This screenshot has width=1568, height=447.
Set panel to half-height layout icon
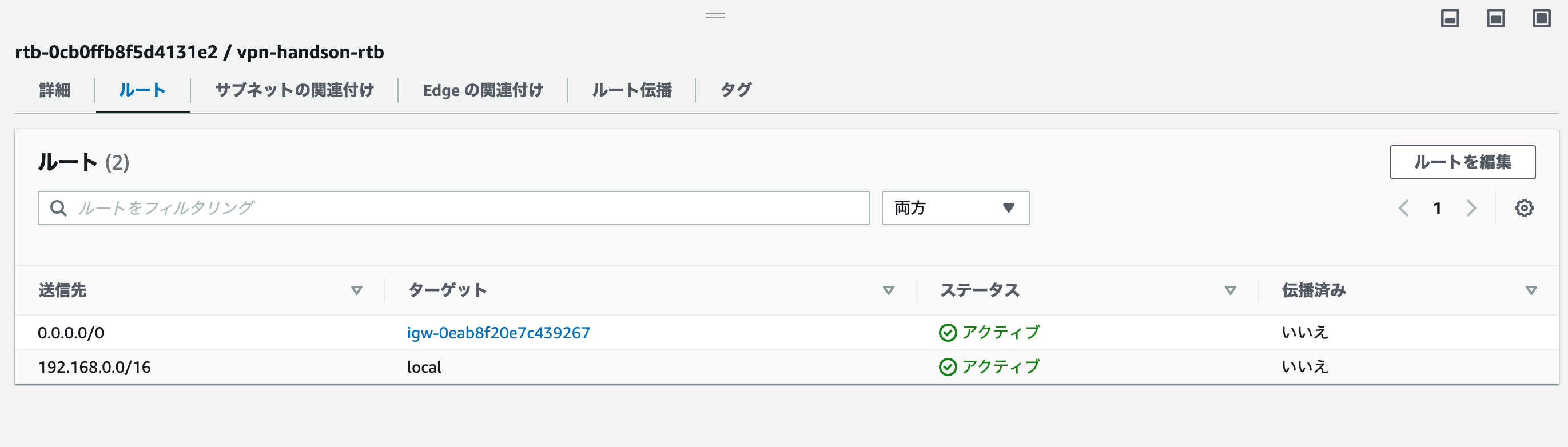coord(1495,19)
